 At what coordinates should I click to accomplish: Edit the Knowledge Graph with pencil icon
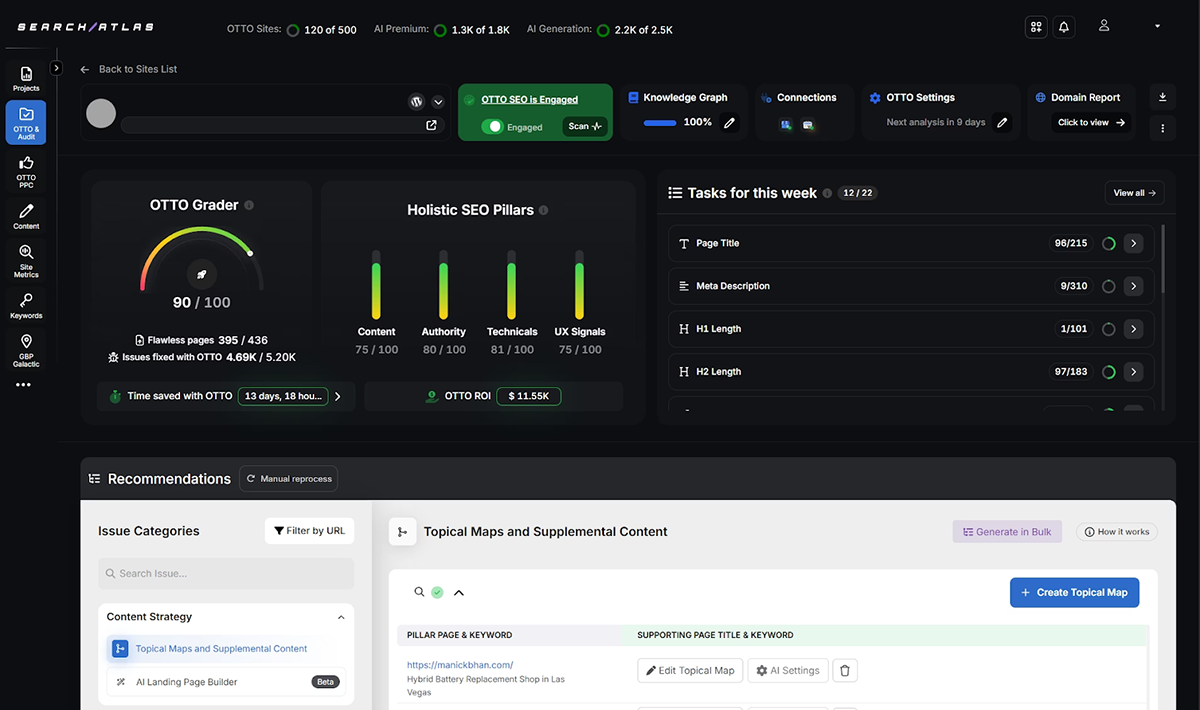[730, 122]
